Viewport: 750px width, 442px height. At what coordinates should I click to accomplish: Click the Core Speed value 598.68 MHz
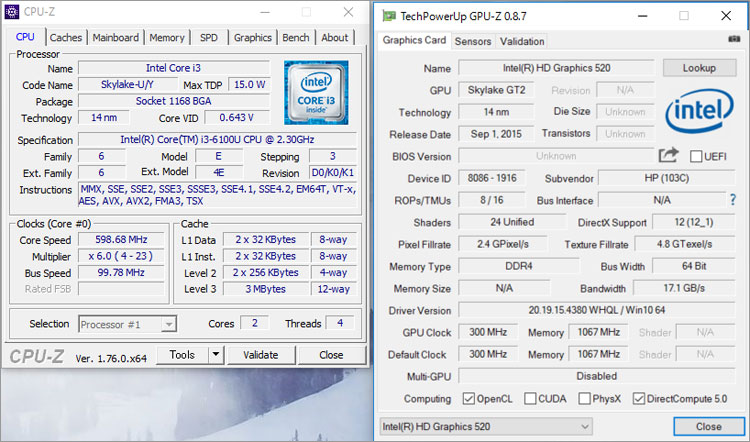[121, 239]
